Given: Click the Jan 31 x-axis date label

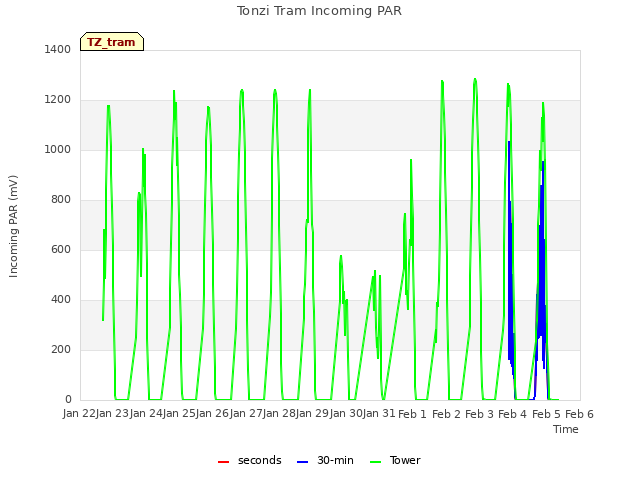Looking at the screenshot, I should 379,413.
